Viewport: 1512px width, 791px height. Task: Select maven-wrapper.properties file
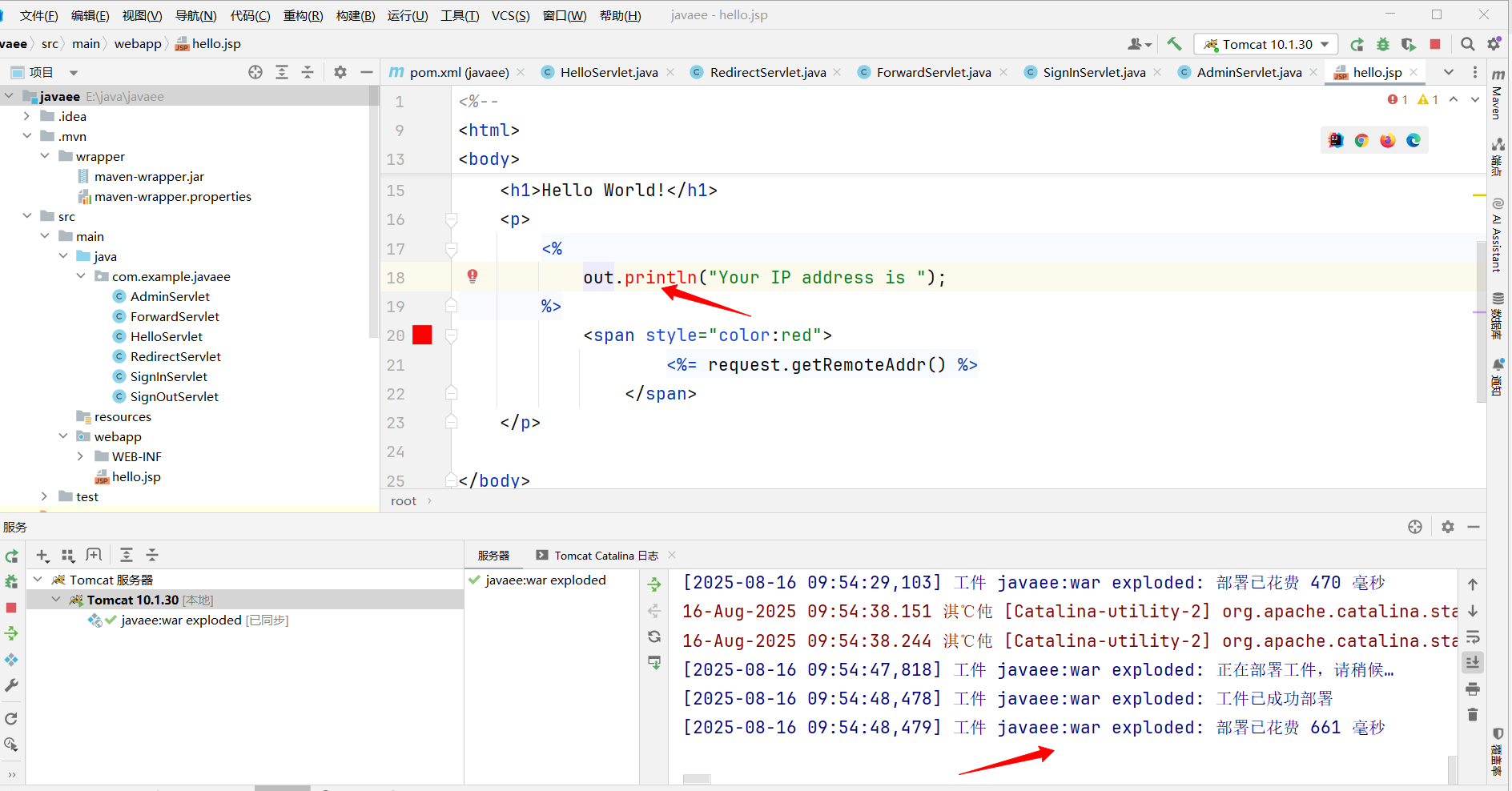coord(172,196)
